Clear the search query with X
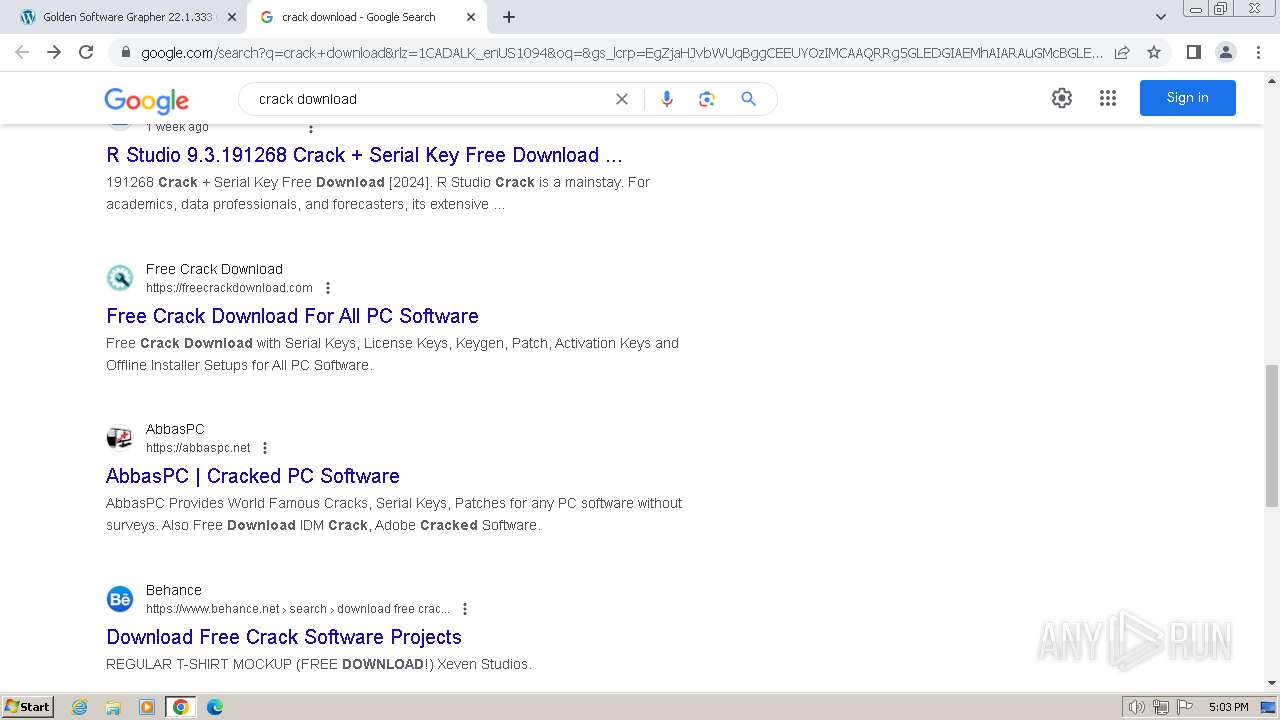 (622, 99)
